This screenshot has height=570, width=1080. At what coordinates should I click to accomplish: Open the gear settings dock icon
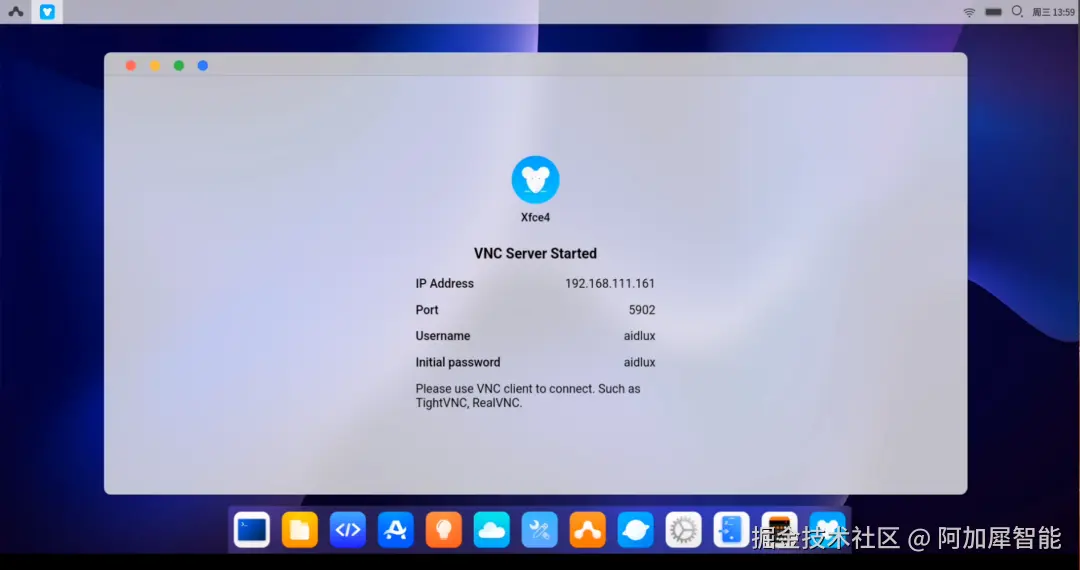[683, 530]
